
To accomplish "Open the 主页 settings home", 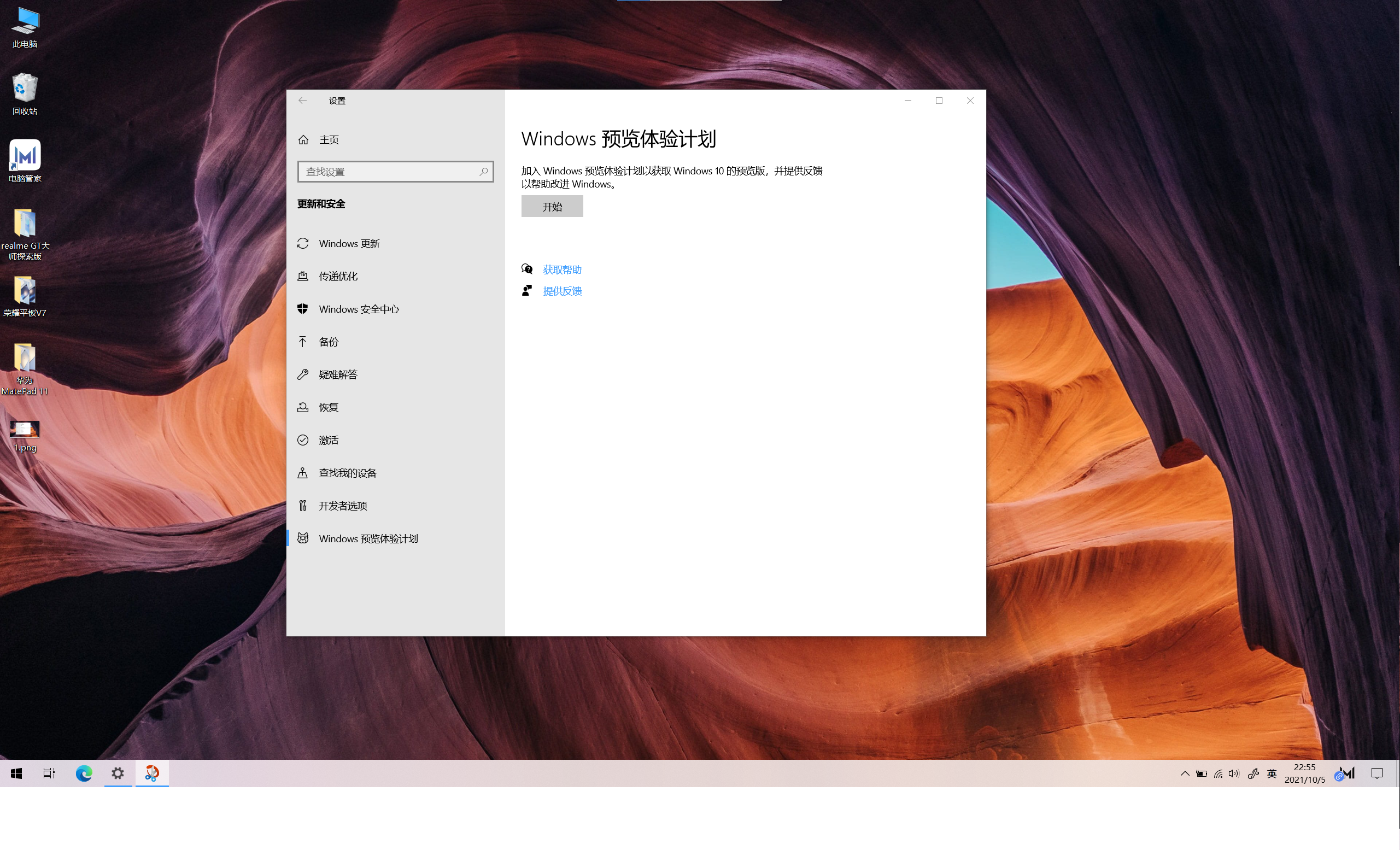I will [x=395, y=140].
